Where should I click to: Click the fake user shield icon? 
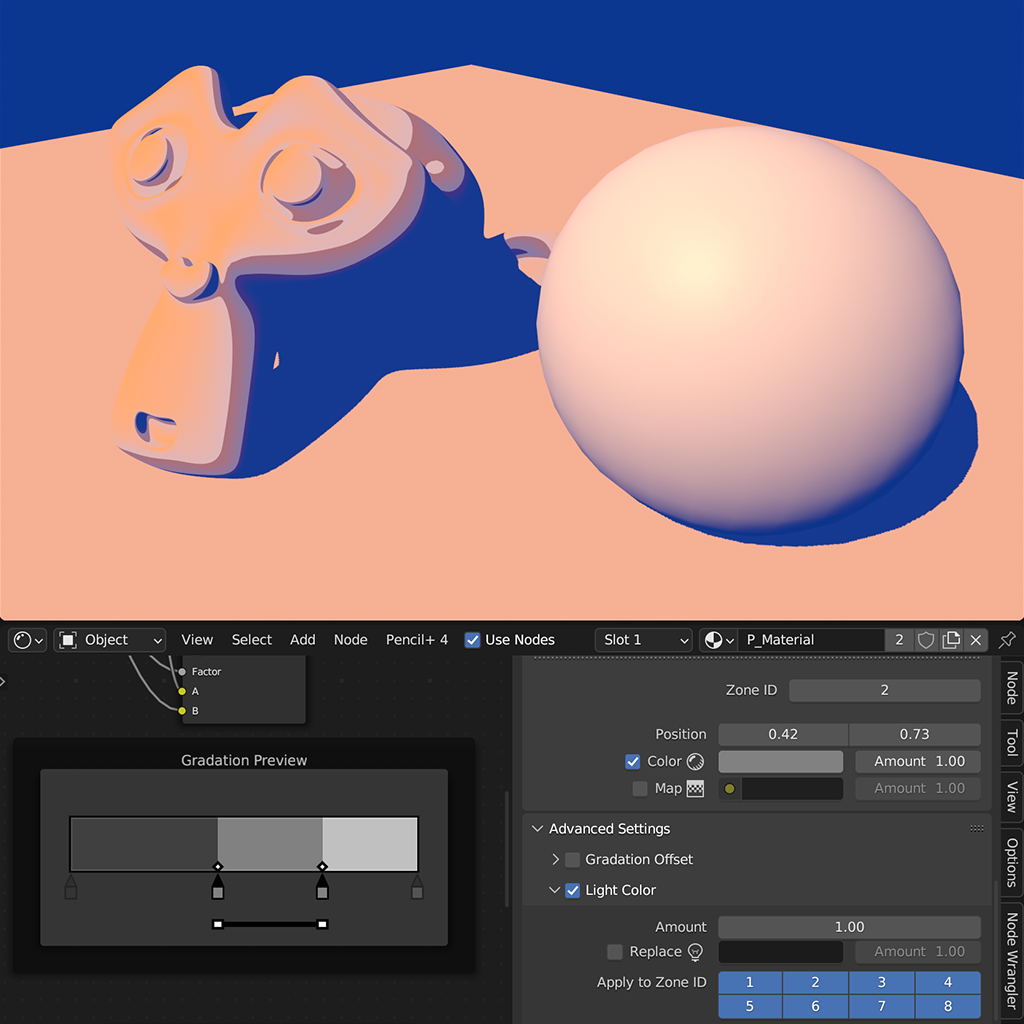tap(926, 640)
